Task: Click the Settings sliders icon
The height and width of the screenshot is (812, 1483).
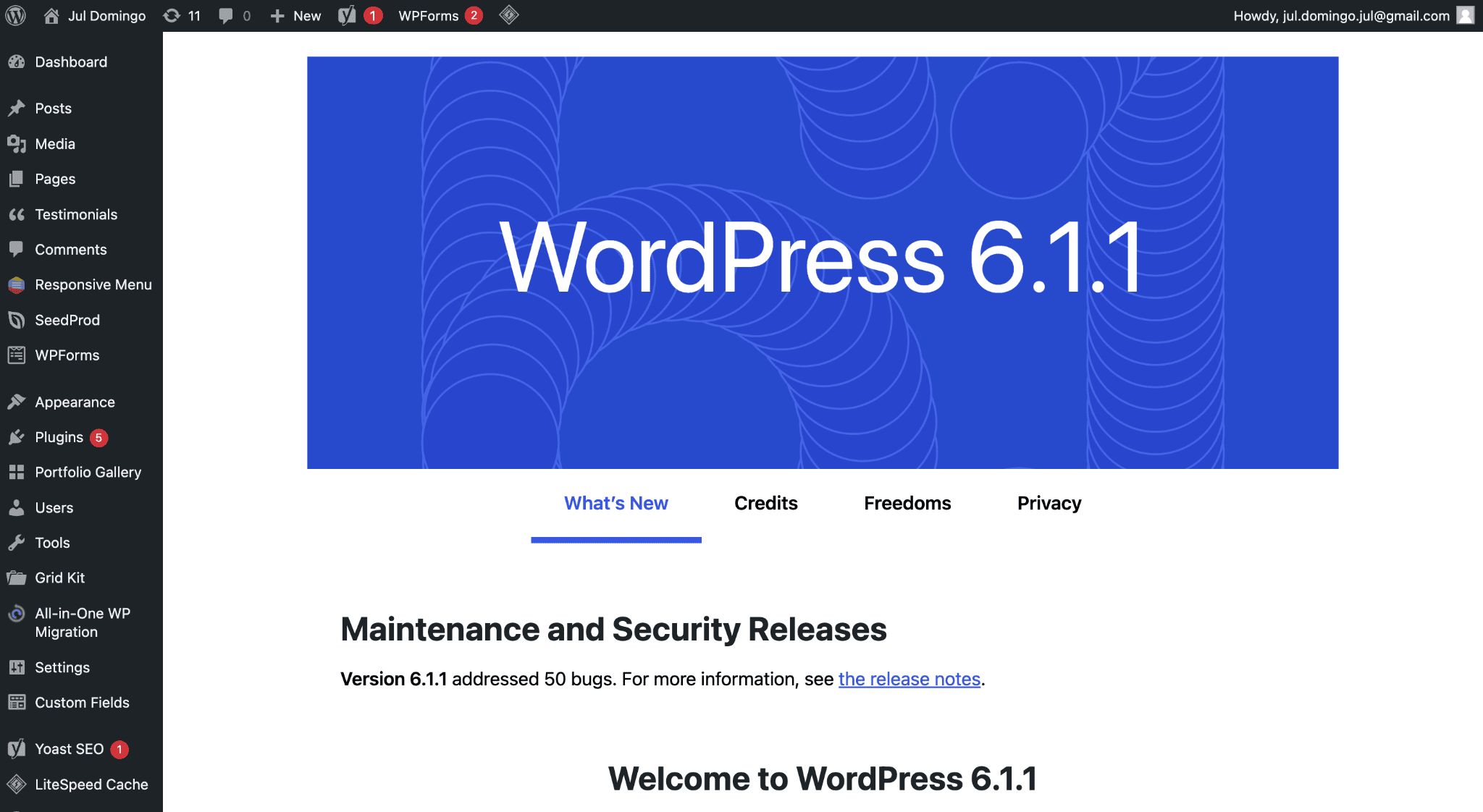Action: [17, 667]
